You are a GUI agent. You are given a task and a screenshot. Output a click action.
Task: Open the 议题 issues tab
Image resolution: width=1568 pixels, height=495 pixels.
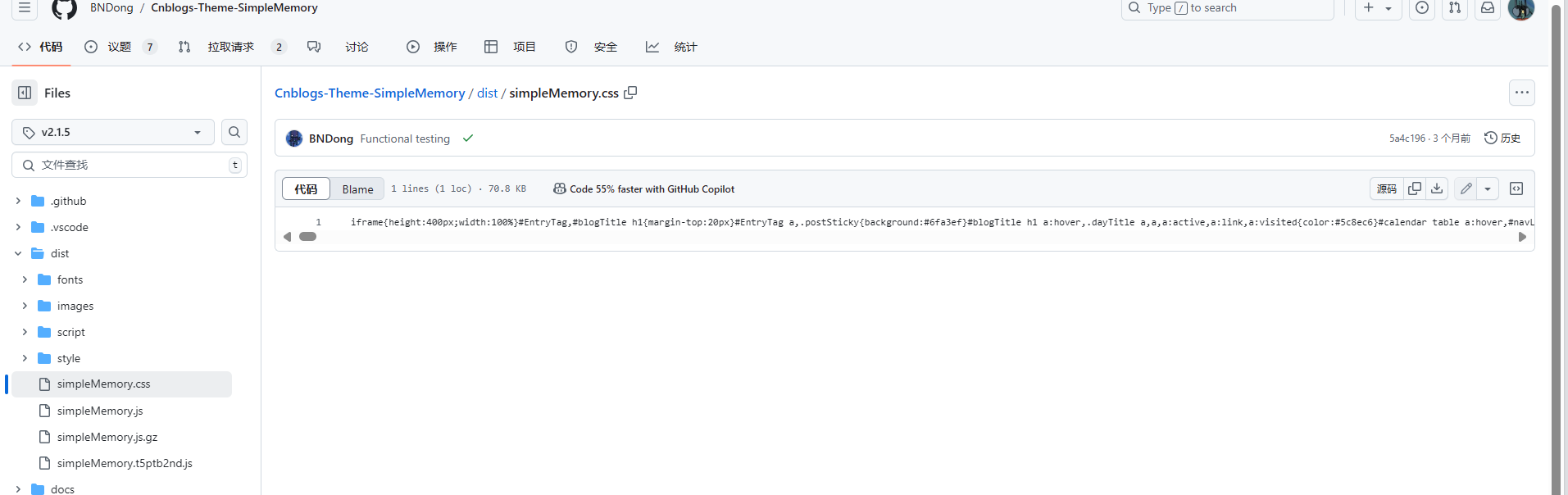point(120,47)
